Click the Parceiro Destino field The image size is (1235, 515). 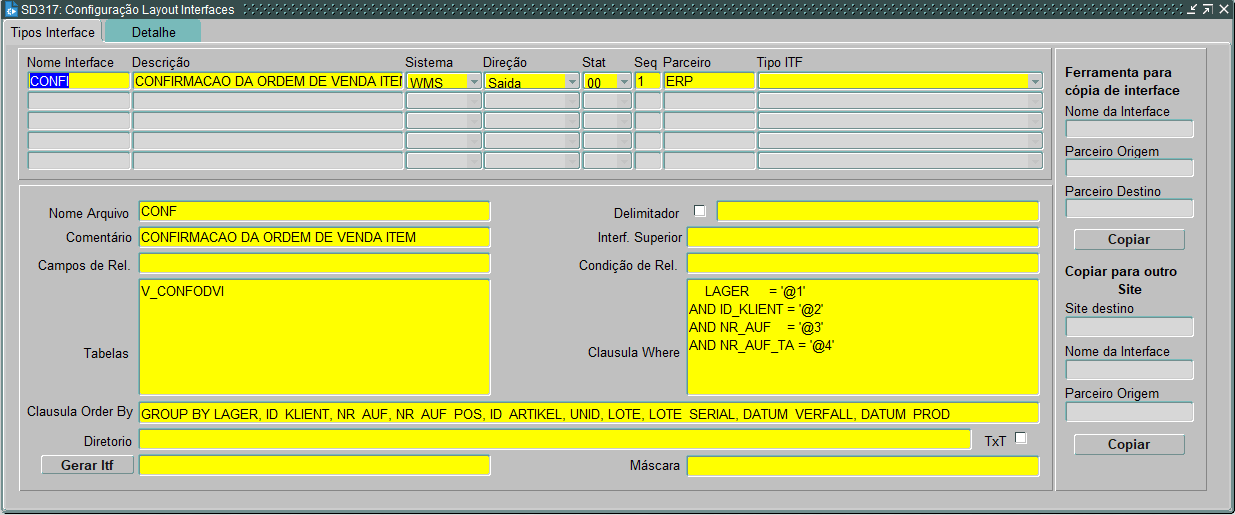[1130, 208]
